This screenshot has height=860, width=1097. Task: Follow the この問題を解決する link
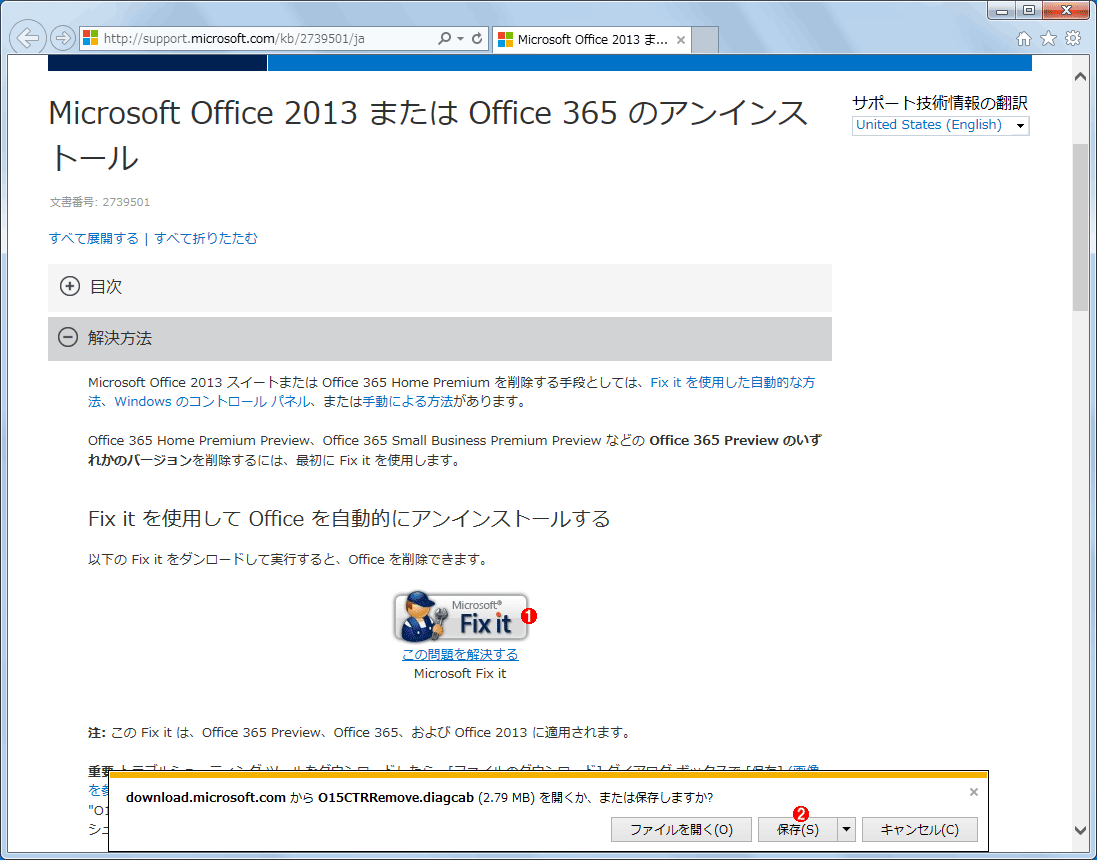point(459,653)
